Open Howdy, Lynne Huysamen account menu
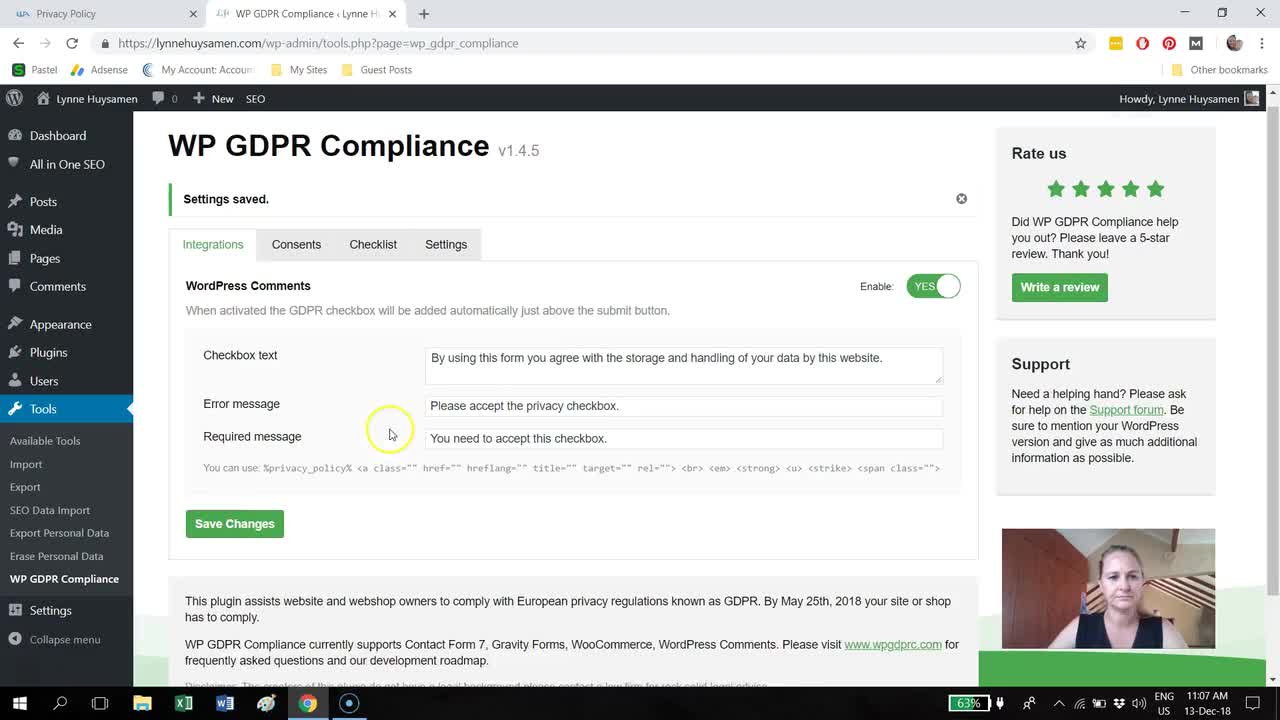The height and width of the screenshot is (720, 1280). 1189,98
